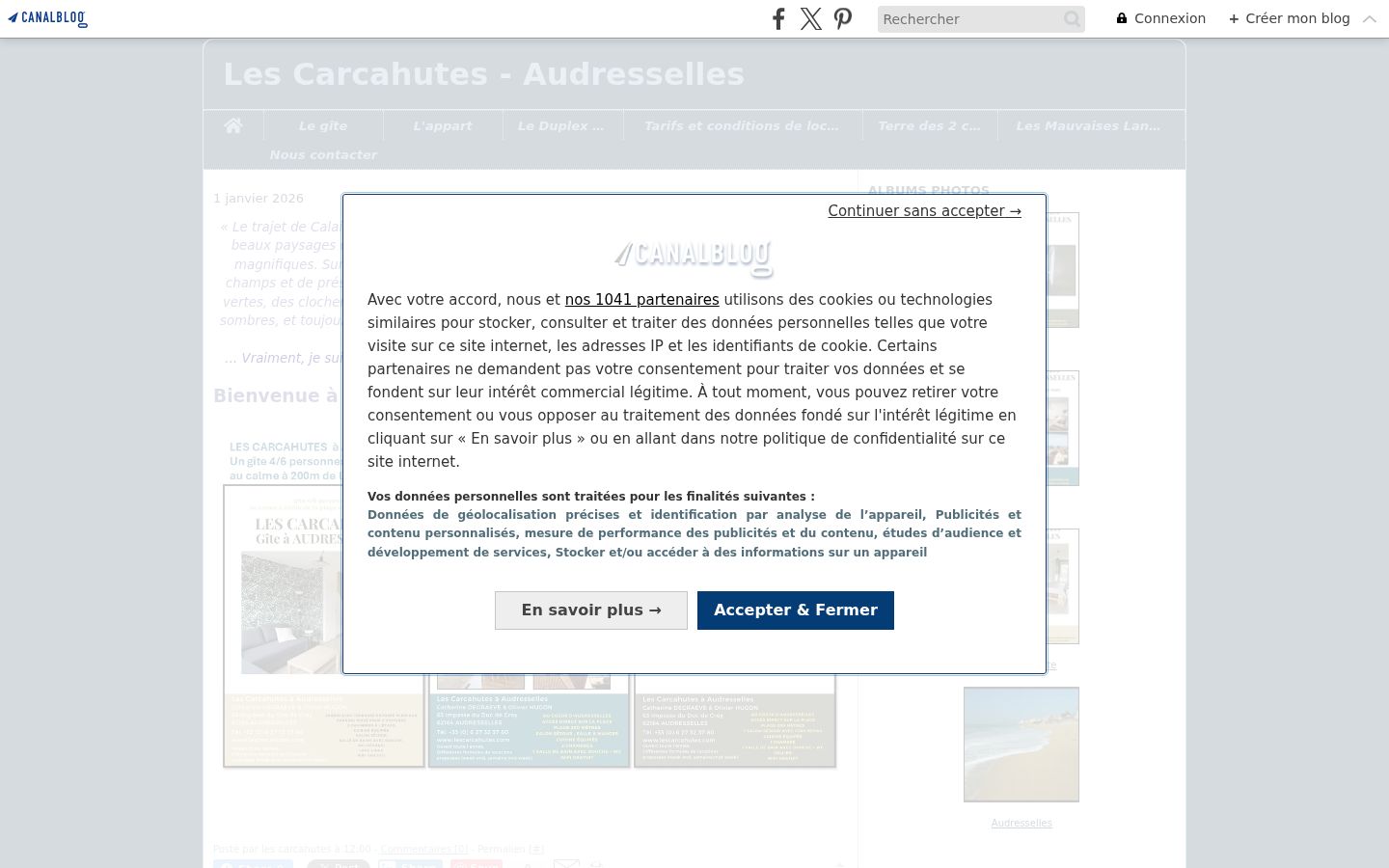Open the beach photo album thumbnail
Viewport: 1389px width, 868px height.
[x=1021, y=745]
